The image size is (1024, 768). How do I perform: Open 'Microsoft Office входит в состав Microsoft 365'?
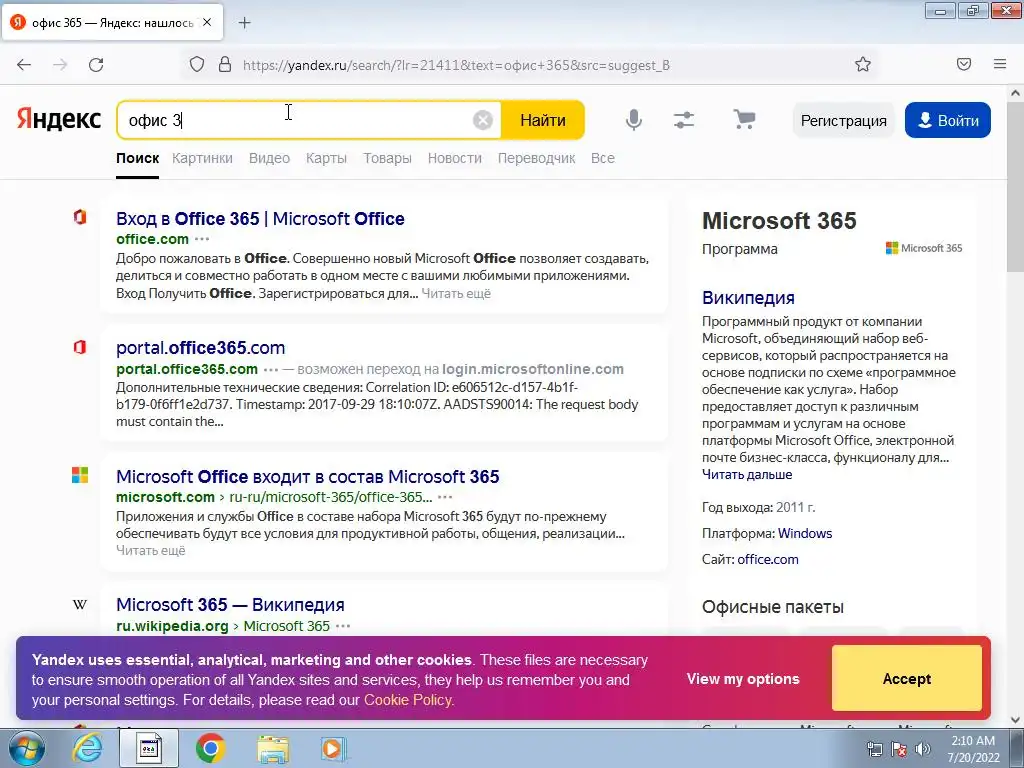tap(308, 477)
